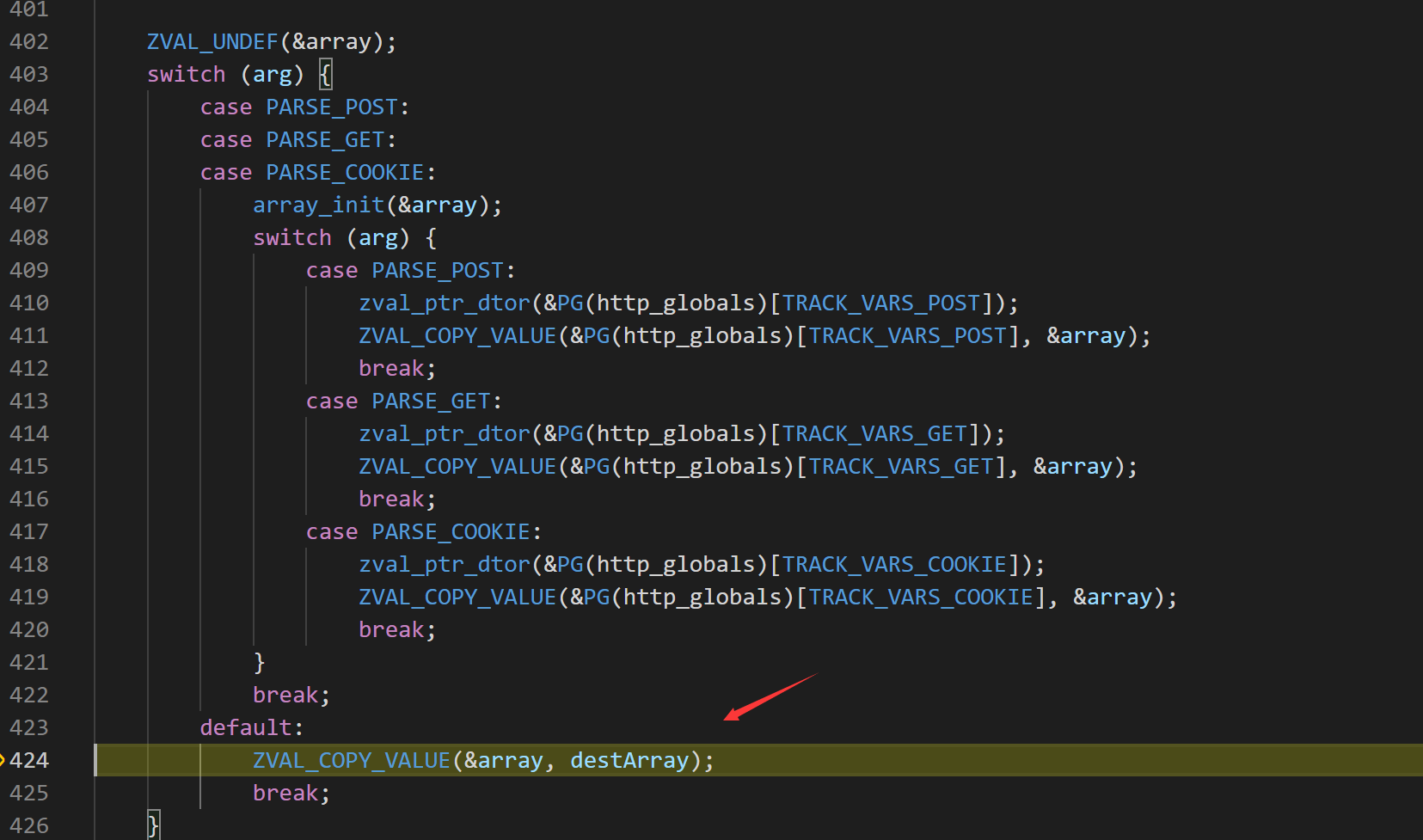Click the switch keyword on line 403
The image size is (1423, 840).
[187, 74]
